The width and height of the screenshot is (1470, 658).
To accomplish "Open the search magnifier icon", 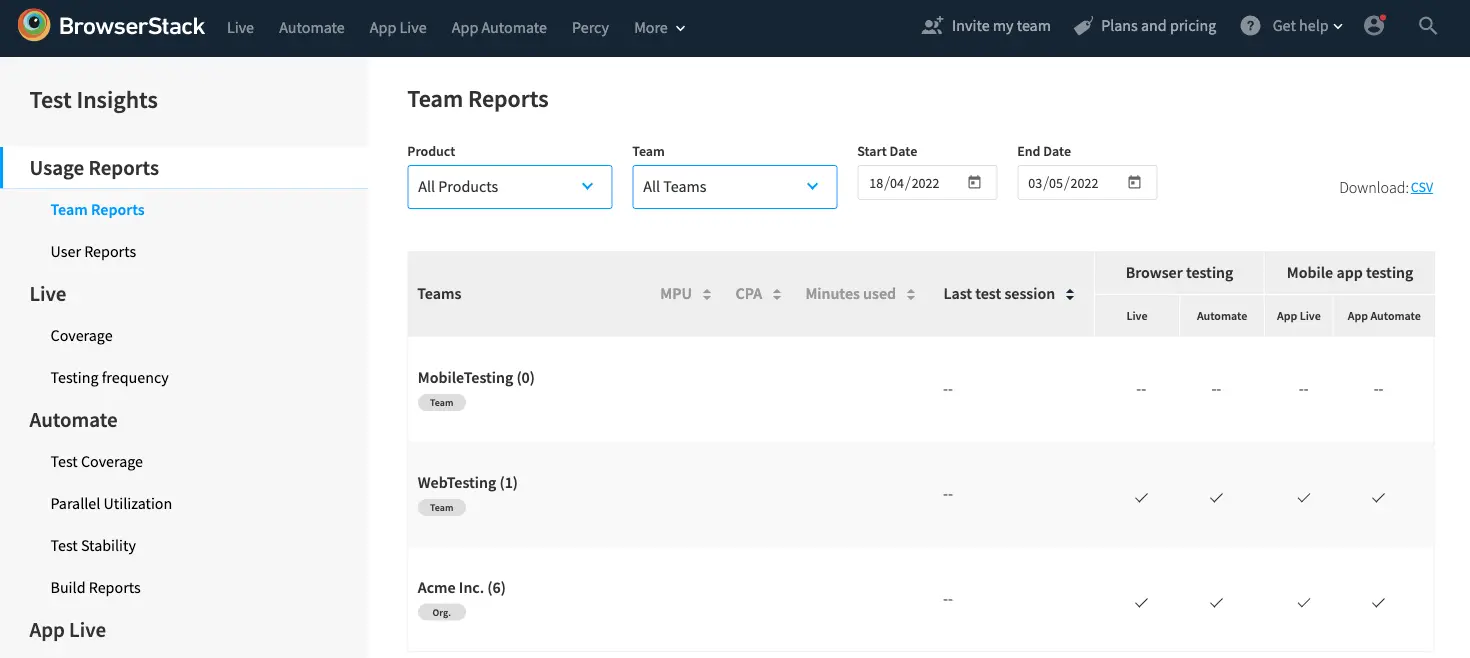I will [x=1428, y=27].
